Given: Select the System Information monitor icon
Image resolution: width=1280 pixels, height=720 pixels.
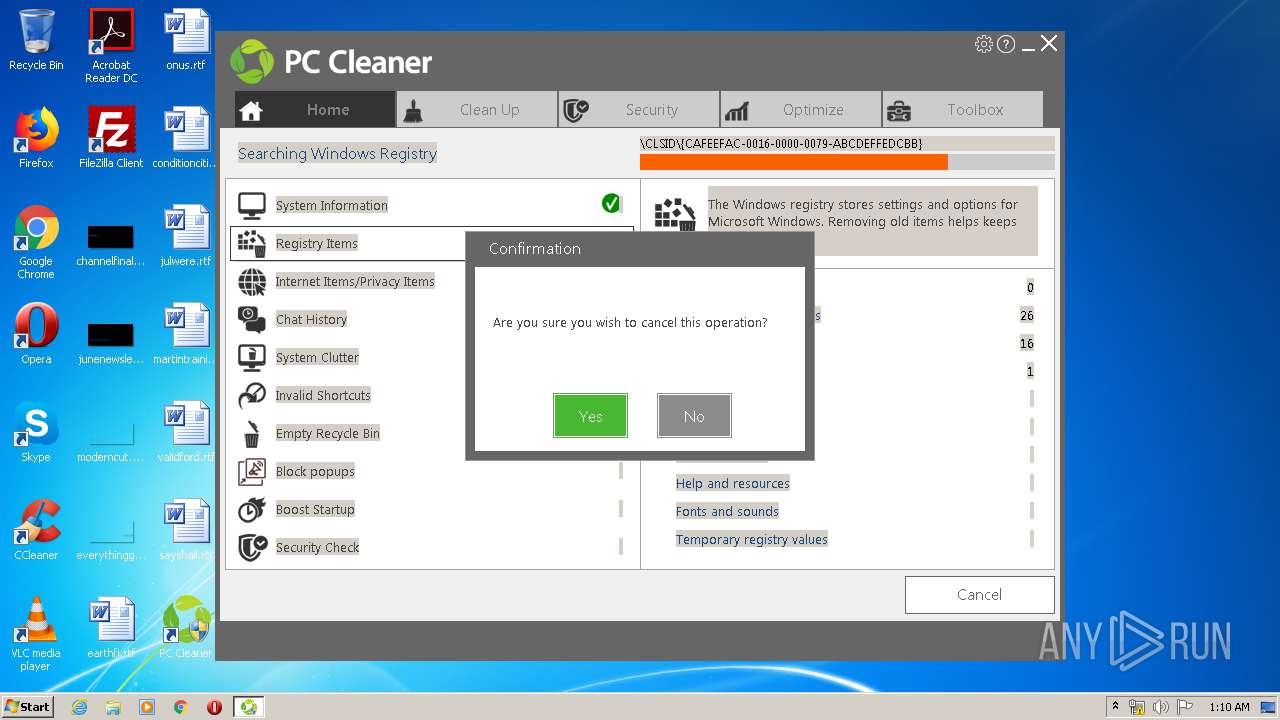Looking at the screenshot, I should tap(252, 205).
